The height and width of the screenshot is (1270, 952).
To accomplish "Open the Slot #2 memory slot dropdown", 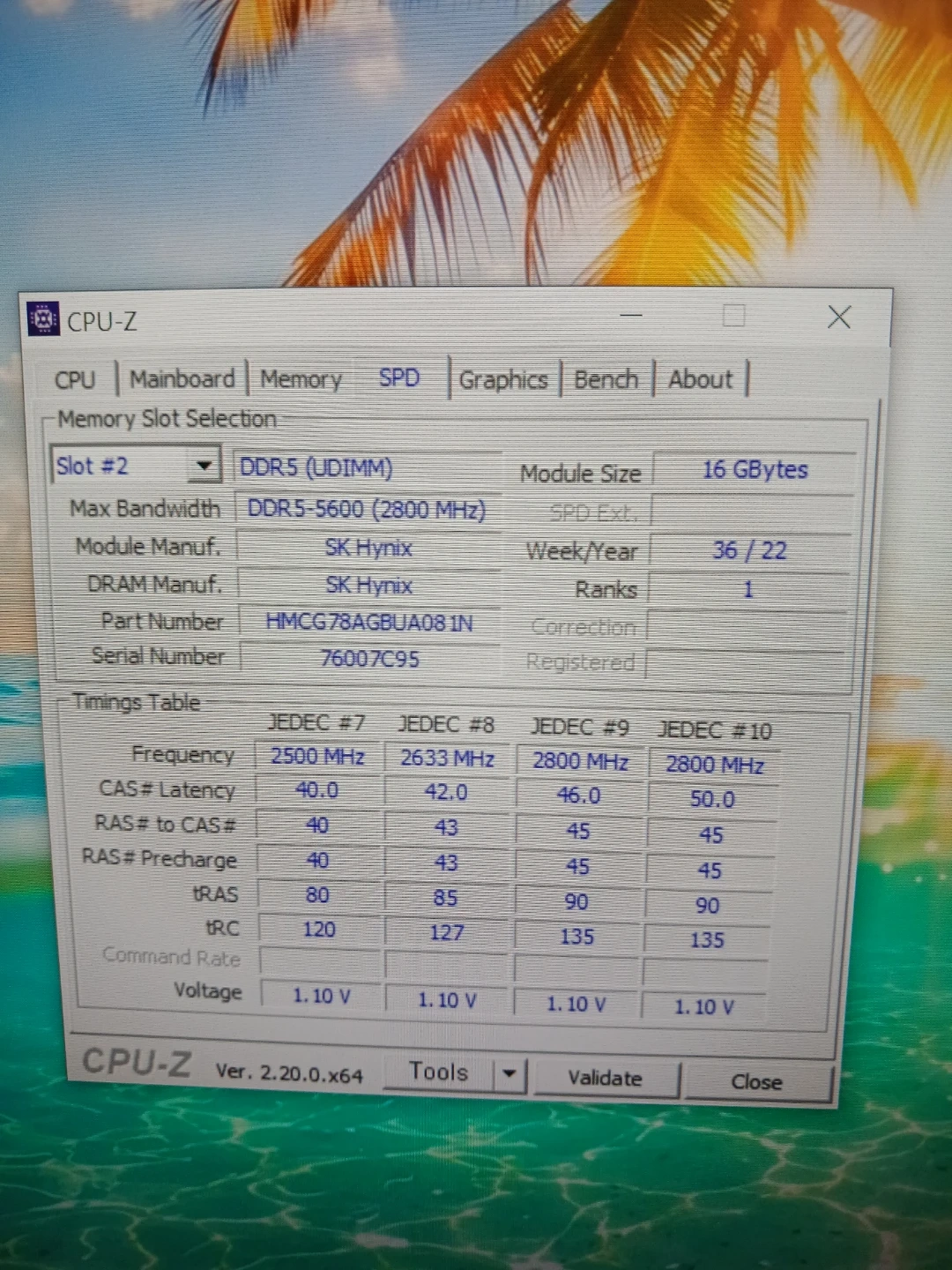I will coord(136,465).
